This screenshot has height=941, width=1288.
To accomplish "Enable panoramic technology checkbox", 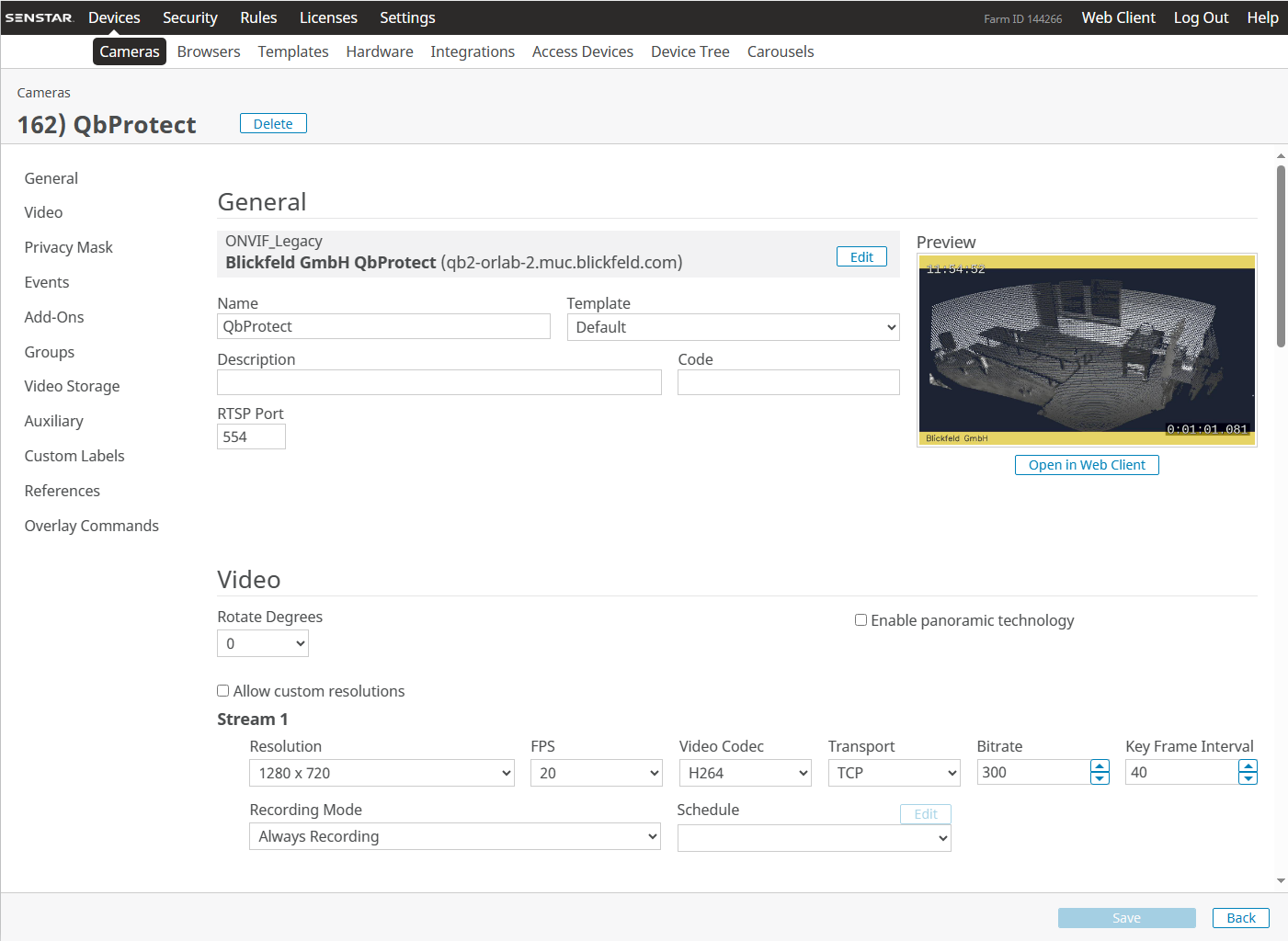I will pos(861,620).
